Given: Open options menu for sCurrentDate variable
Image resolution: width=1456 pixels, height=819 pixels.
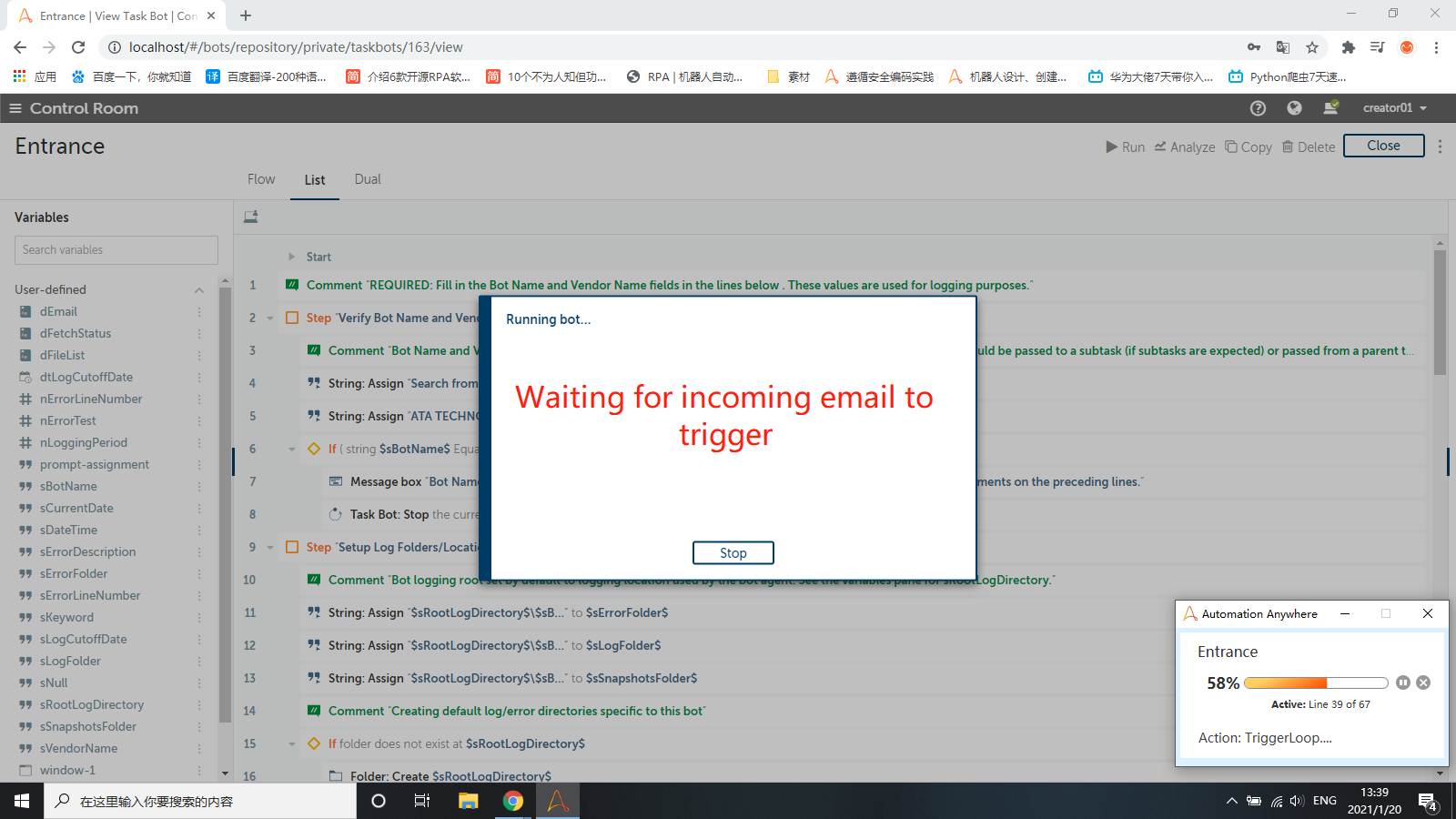Looking at the screenshot, I should 199,509.
